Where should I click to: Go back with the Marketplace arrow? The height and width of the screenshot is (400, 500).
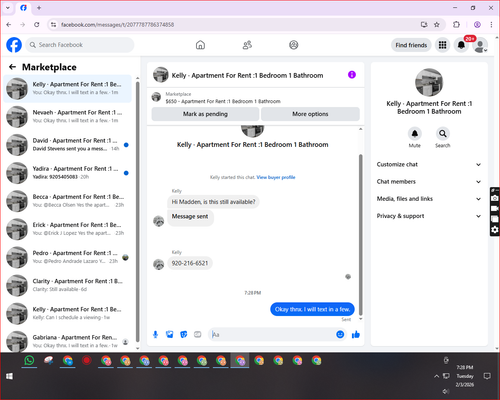pyautogui.click(x=12, y=67)
